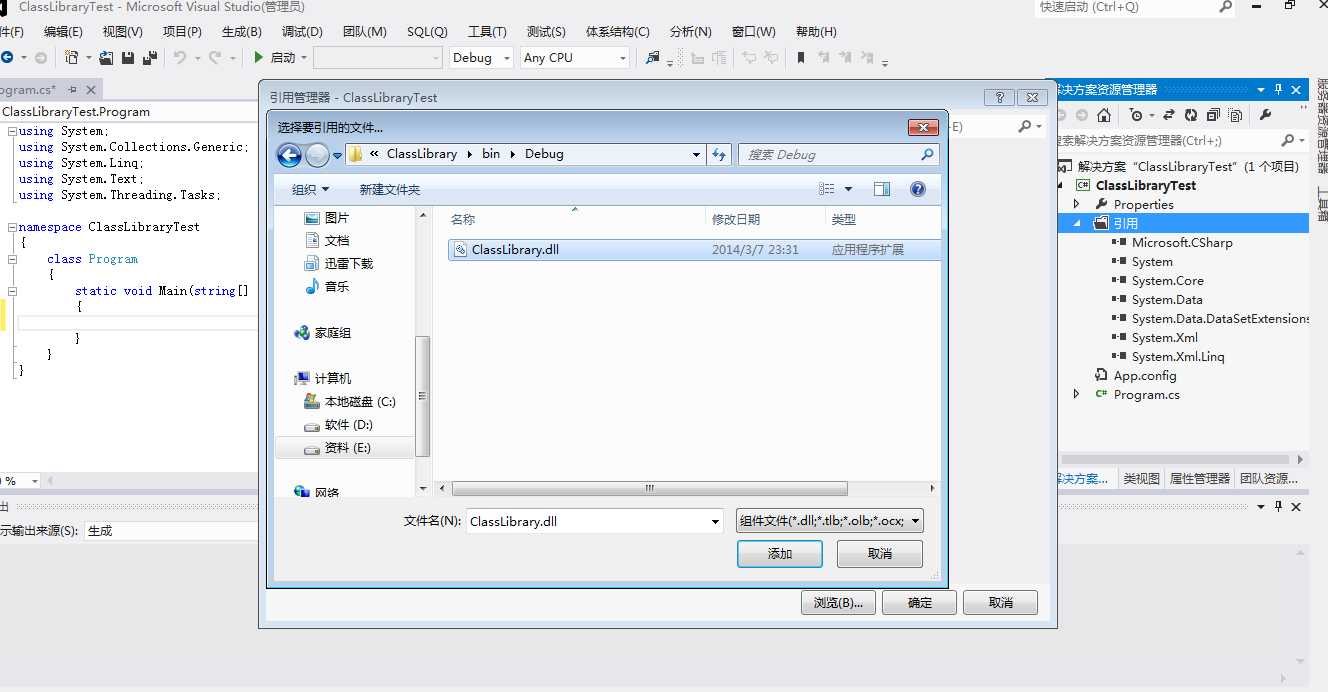Click the Quick Launch search magnifier
This screenshot has height=692, width=1328.
click(x=1226, y=7)
